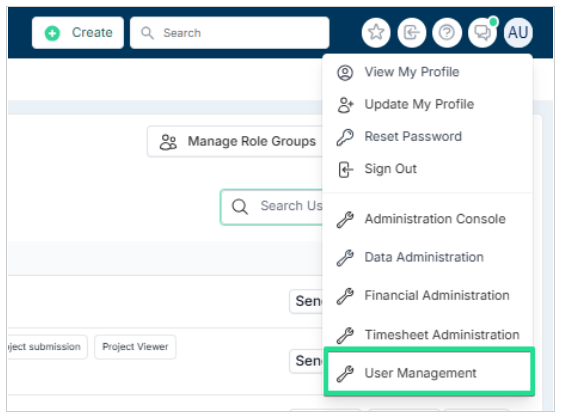Click the AU user avatar
This screenshot has width=562, height=419.
[518, 33]
